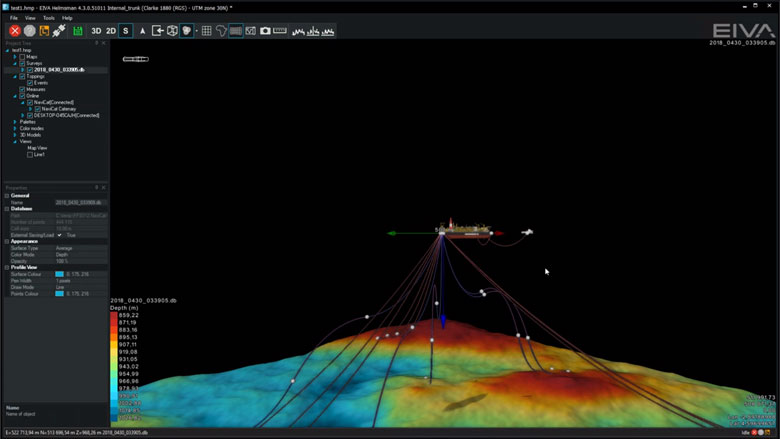Enable the Line1 view checkbox
The height and width of the screenshot is (439, 780).
pos(30,155)
